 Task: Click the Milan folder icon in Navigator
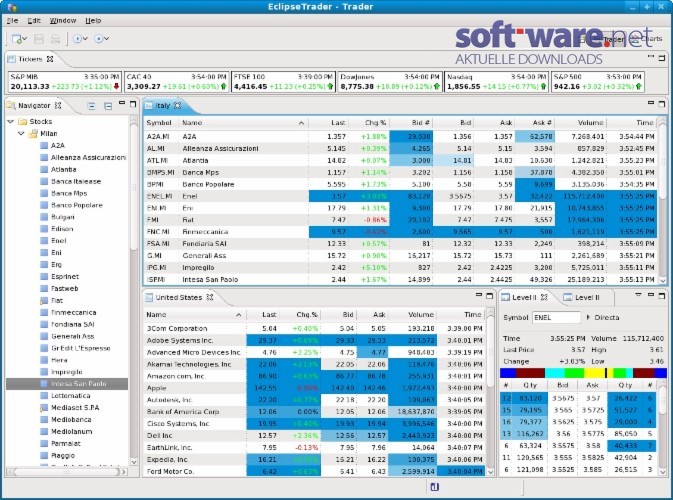33,133
